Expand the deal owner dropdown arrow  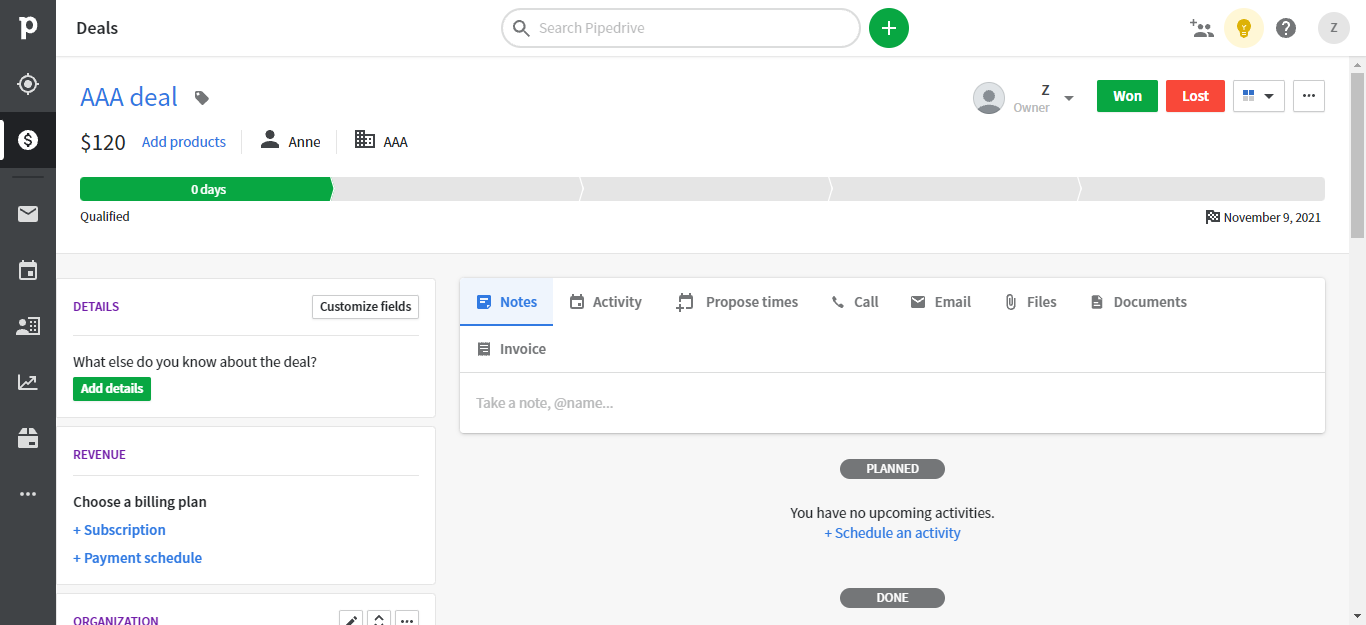[x=1069, y=96]
